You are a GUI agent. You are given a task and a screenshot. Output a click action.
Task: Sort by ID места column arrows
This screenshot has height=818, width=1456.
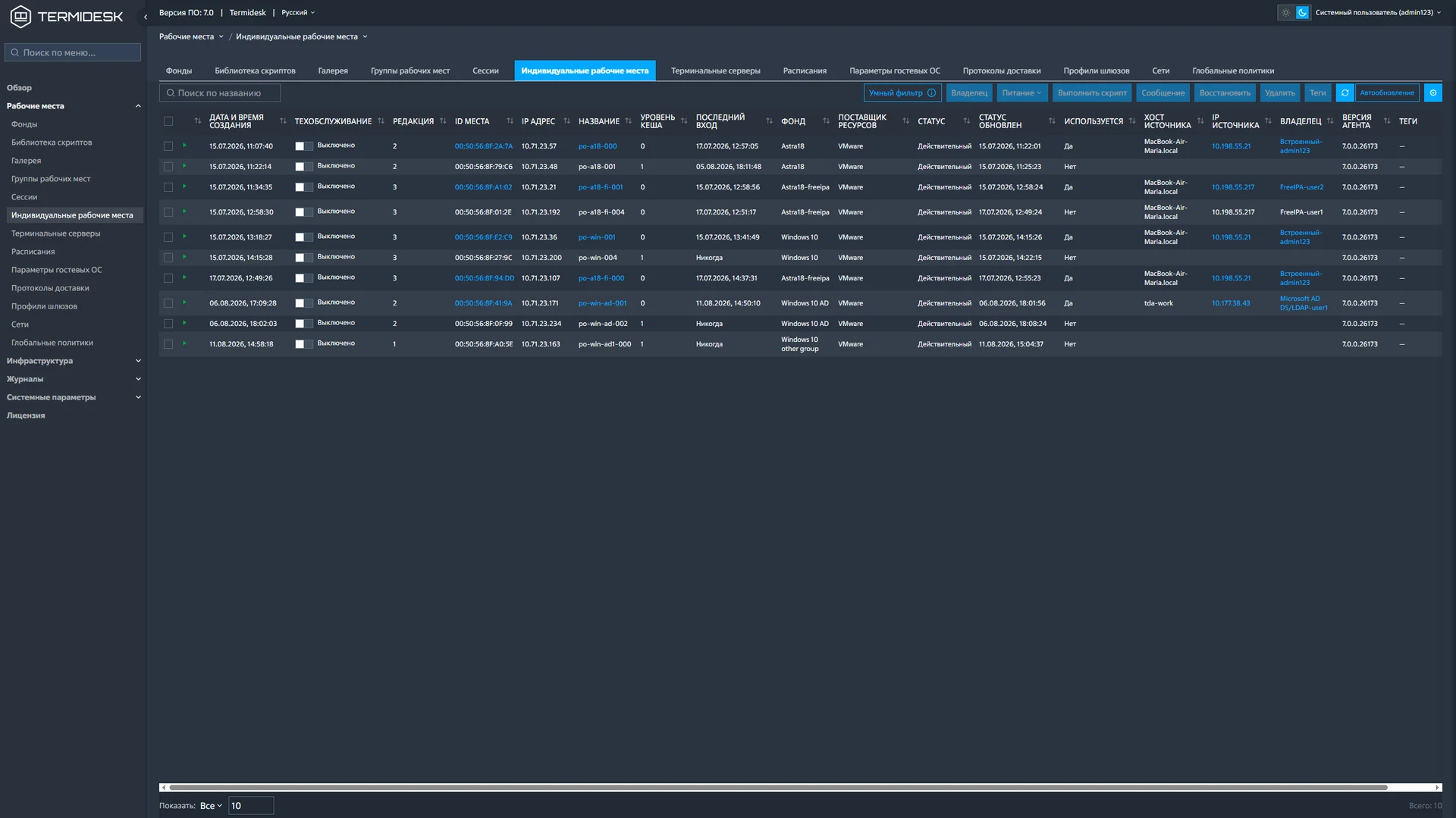pyautogui.click(x=510, y=121)
